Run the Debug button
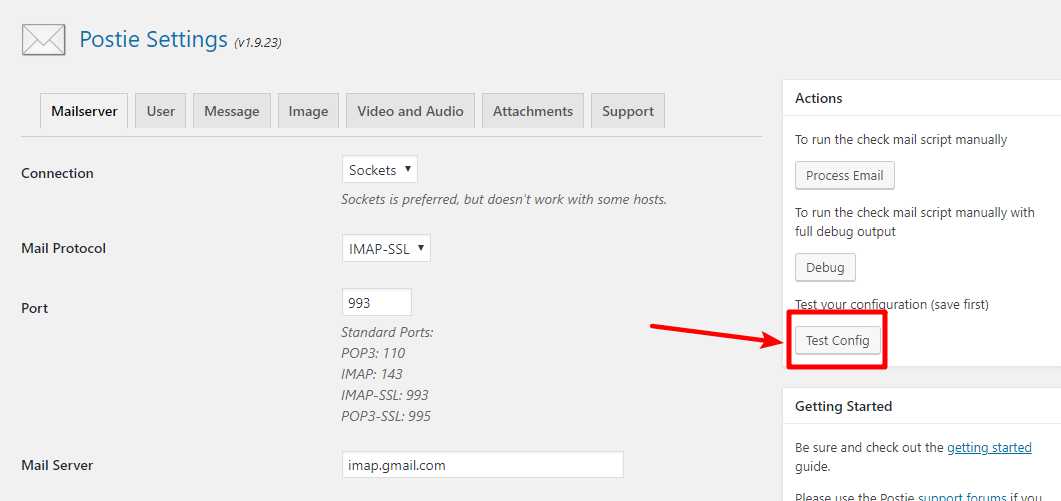Image resolution: width=1061 pixels, height=501 pixels. (825, 267)
